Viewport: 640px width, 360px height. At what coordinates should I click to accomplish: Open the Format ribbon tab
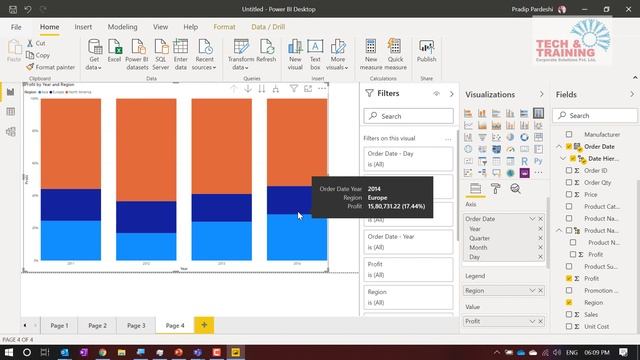pyautogui.click(x=224, y=27)
